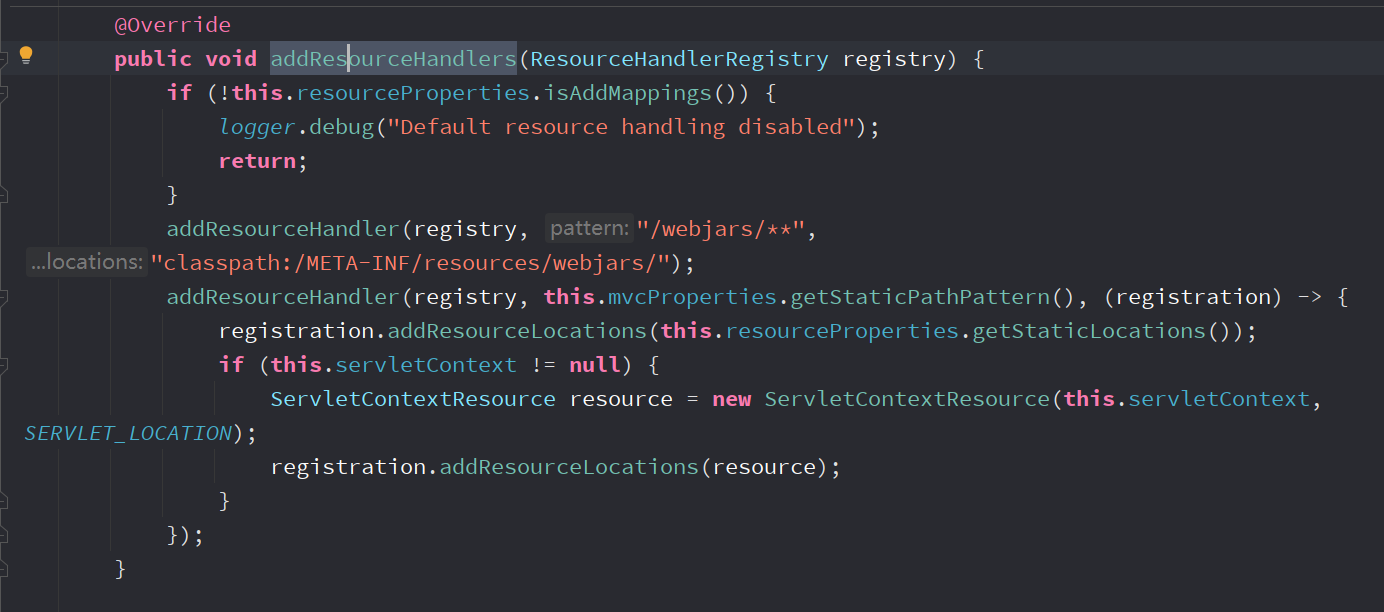Click the 'resource' variable before the equals sign
Screen dimensions: 1384x612
[621, 399]
